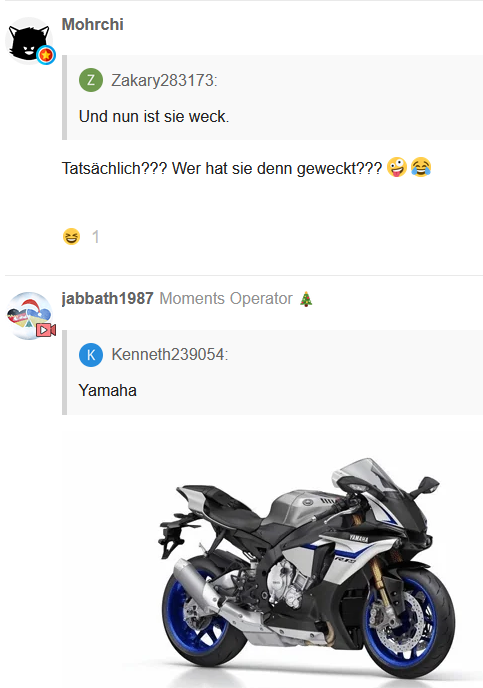Click the reaction count number 1
483x688 pixels.
[95, 237]
